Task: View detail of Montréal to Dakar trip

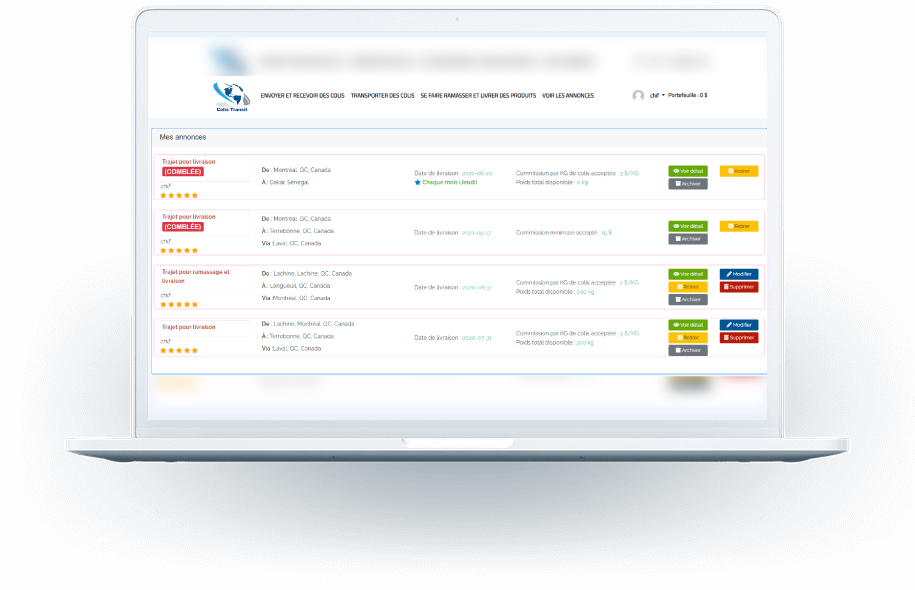Action: click(x=688, y=171)
